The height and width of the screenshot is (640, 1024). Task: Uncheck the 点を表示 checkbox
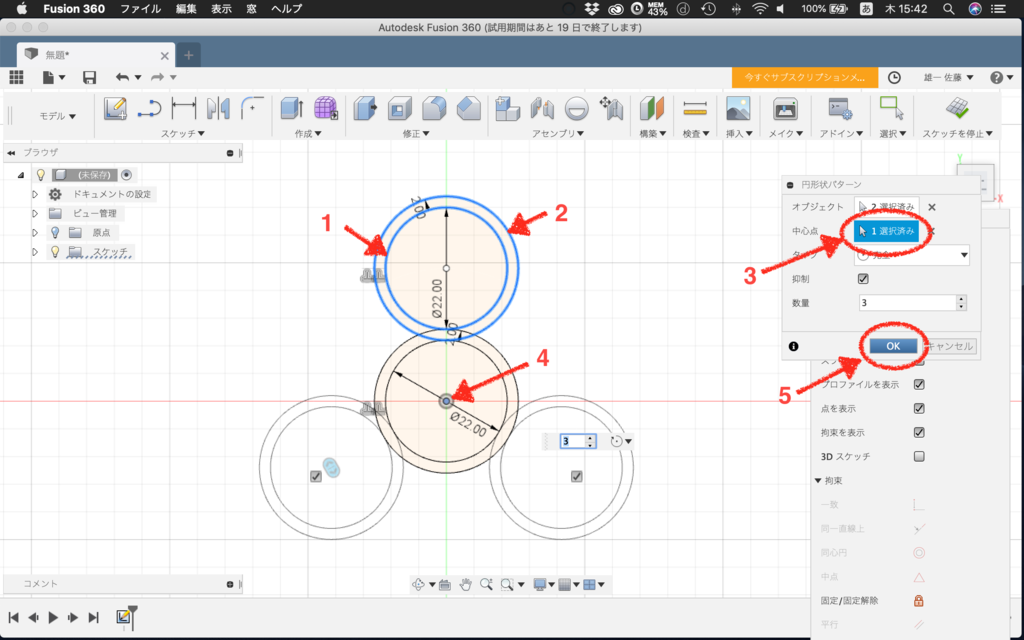click(919, 408)
